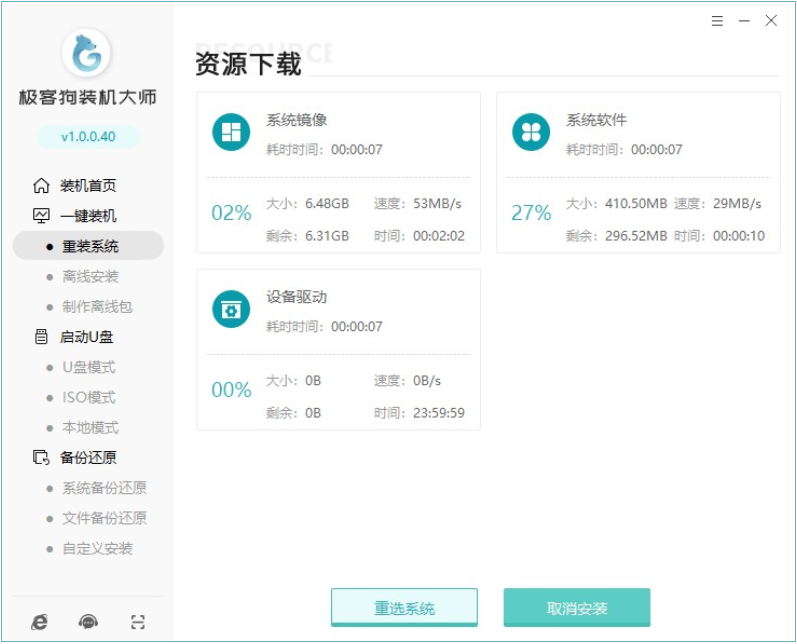Open the hamburger menu in title bar

tap(718, 20)
